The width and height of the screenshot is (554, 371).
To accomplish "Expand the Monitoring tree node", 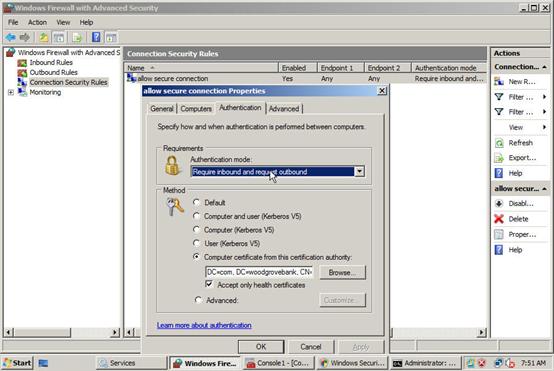I will click(x=11, y=93).
